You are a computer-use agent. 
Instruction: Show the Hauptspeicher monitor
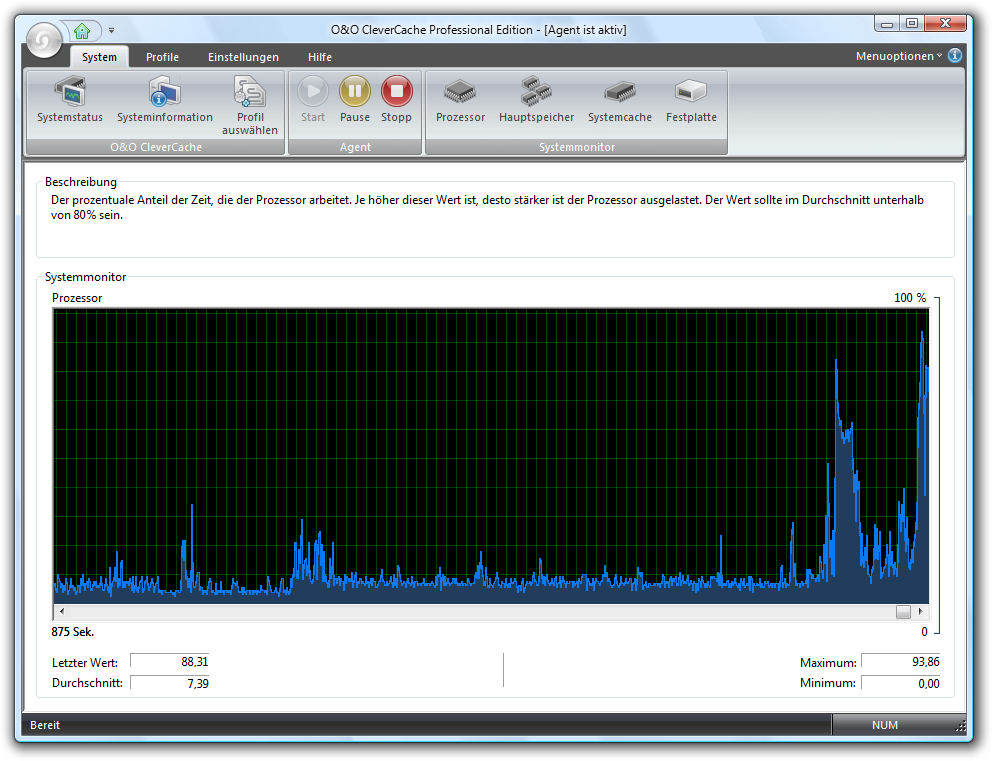click(x=536, y=100)
